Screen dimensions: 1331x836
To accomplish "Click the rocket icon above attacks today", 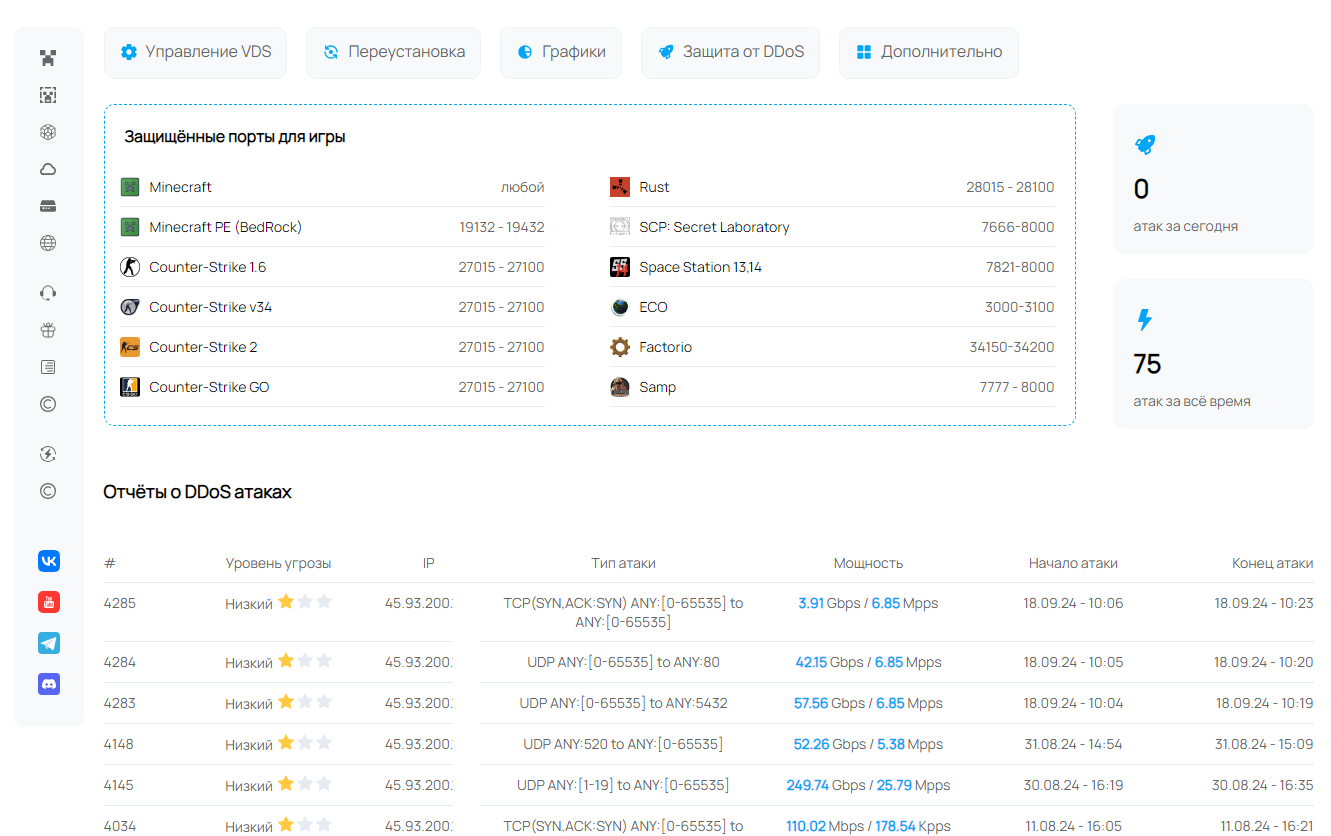I will (1145, 145).
